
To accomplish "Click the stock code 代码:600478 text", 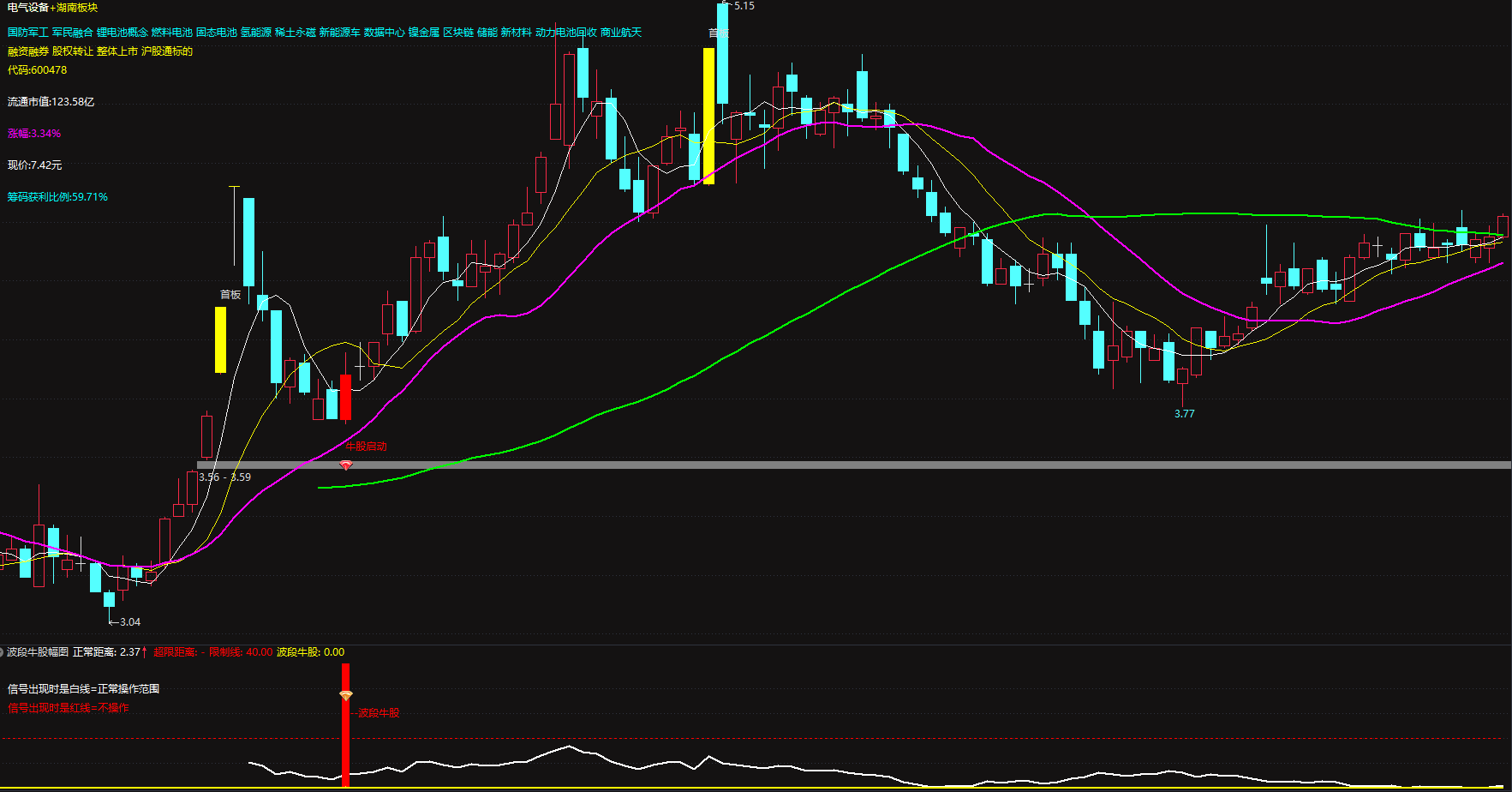I will click(37, 70).
